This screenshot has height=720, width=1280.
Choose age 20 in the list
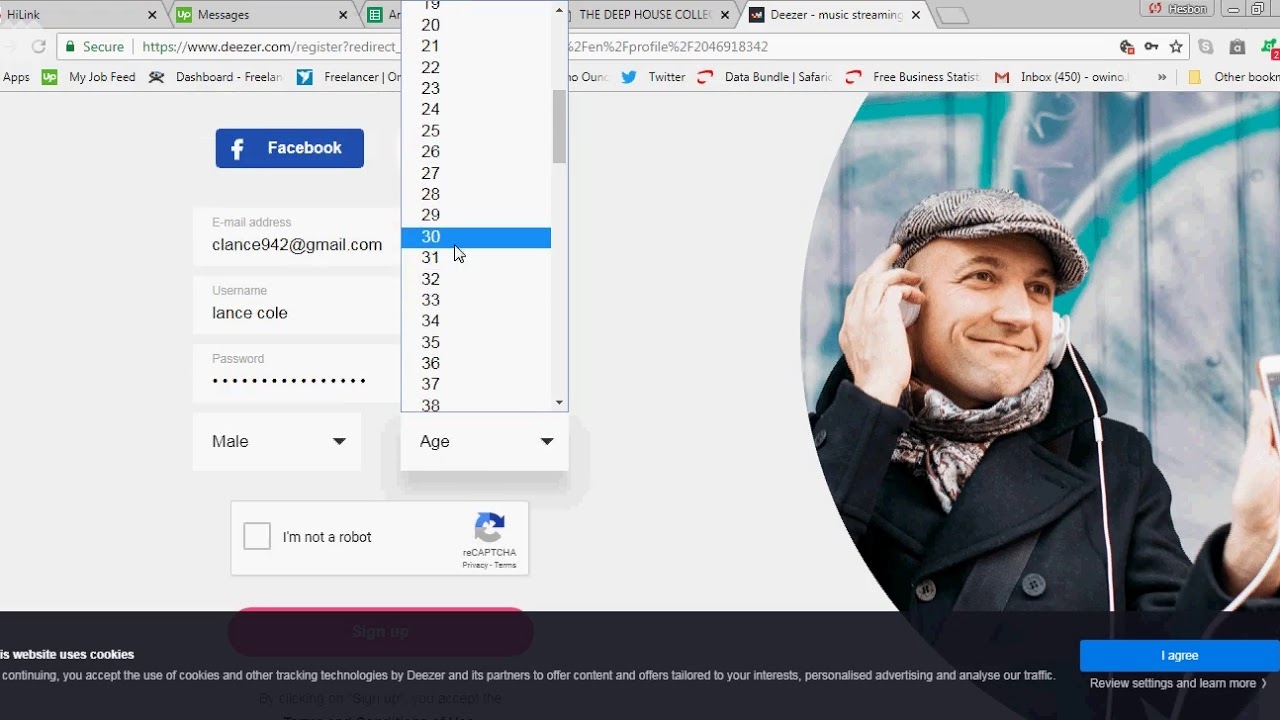[x=476, y=25]
